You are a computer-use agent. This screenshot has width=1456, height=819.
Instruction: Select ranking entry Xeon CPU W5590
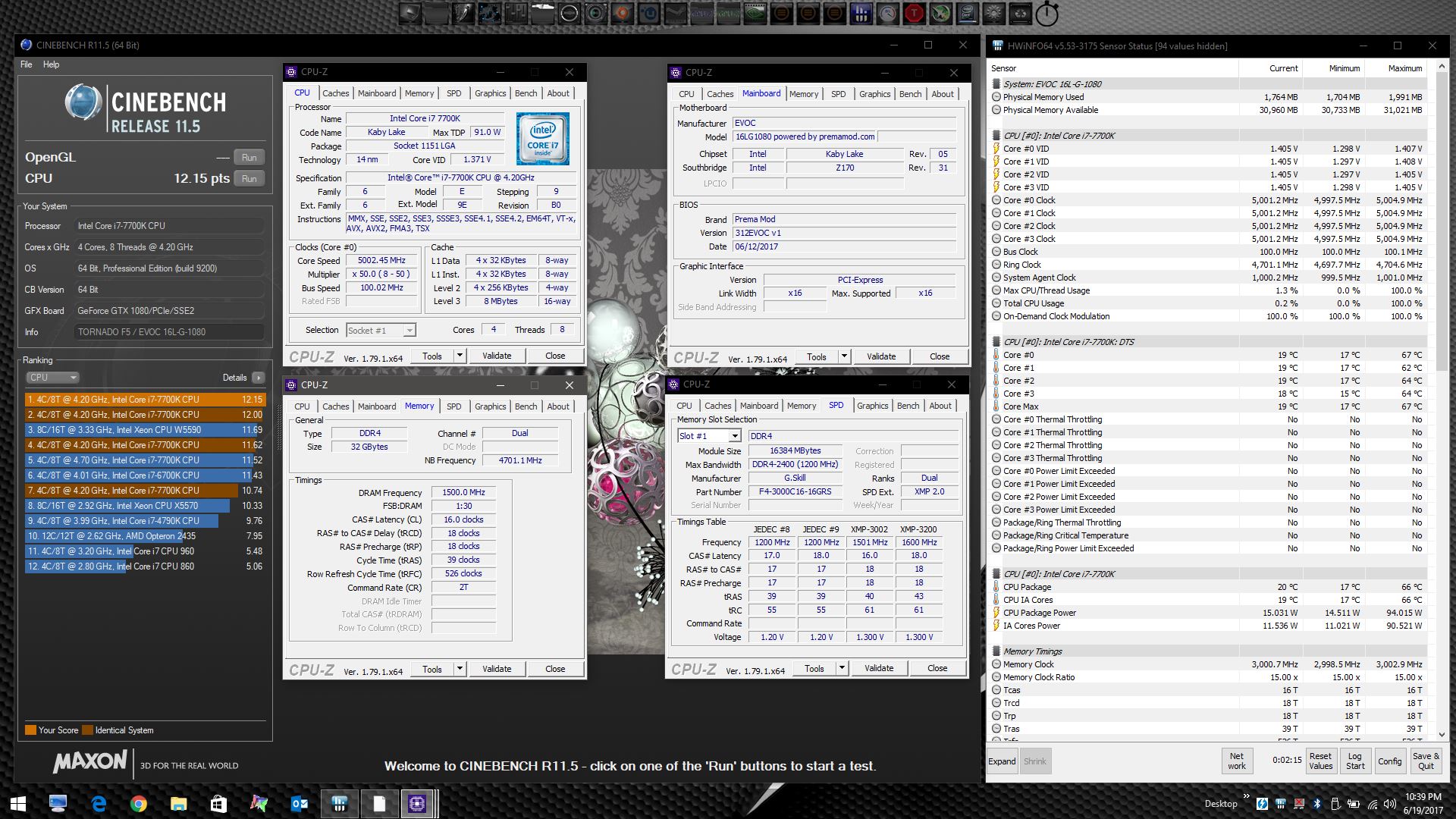144,430
